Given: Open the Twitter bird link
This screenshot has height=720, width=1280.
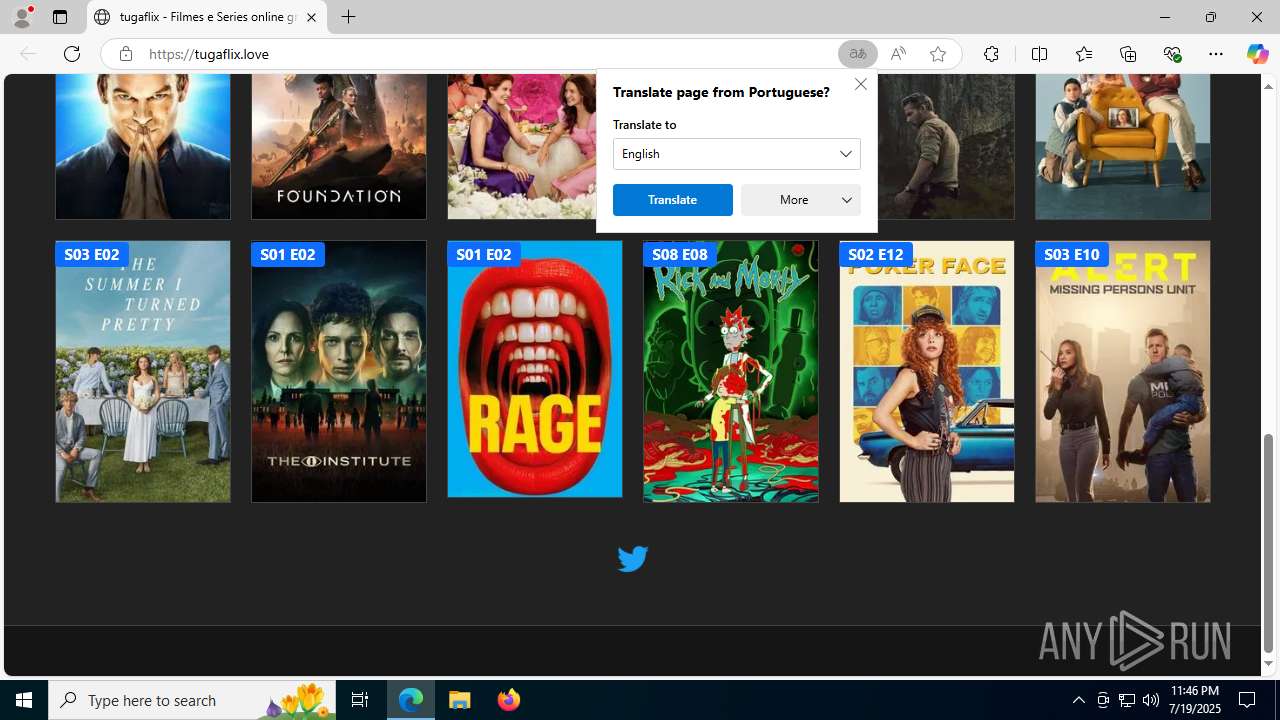Looking at the screenshot, I should tap(632, 559).
